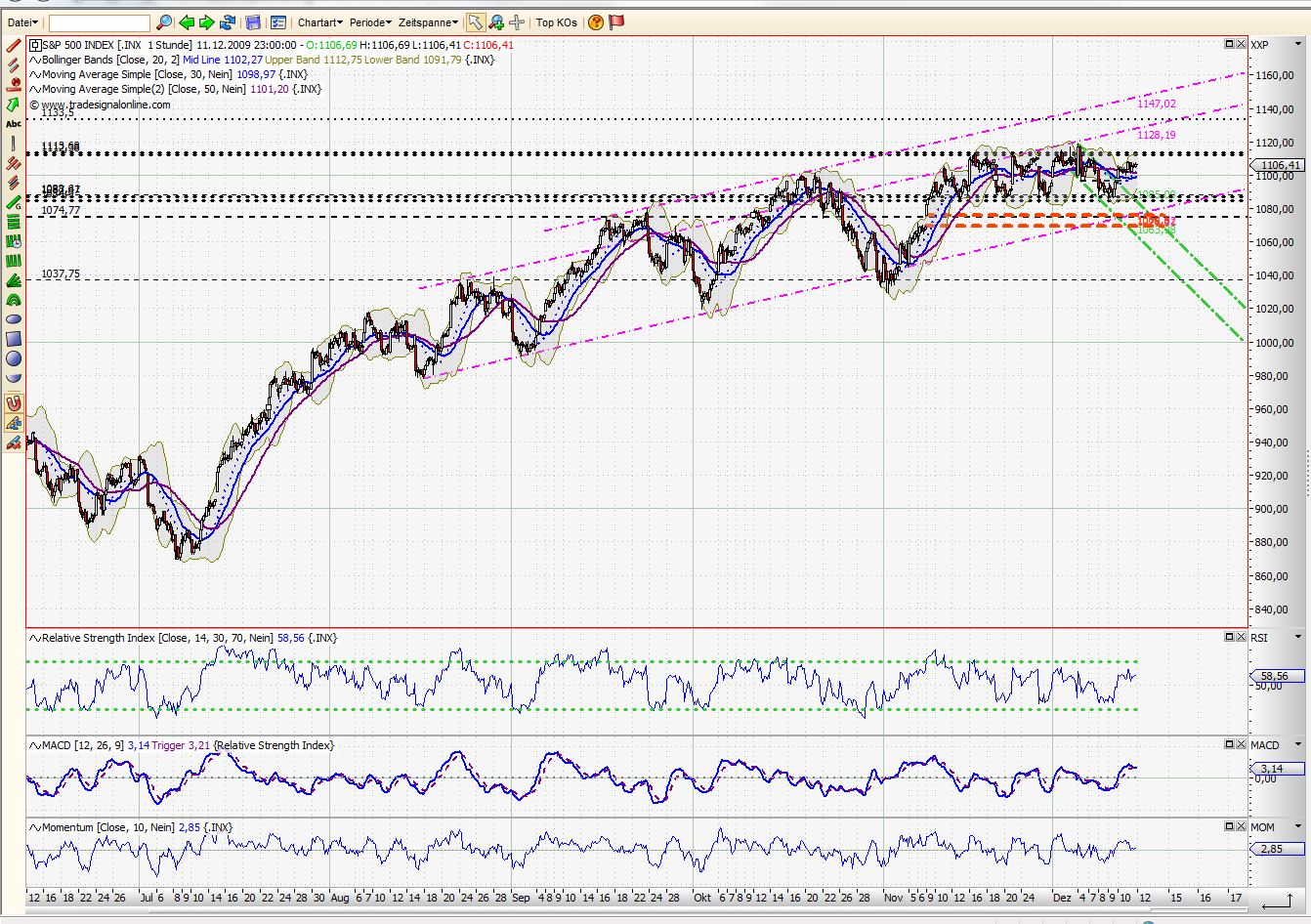This screenshot has width=1311, height=924.
Task: Collapse the RSI indicator panel
Action: point(1228,636)
